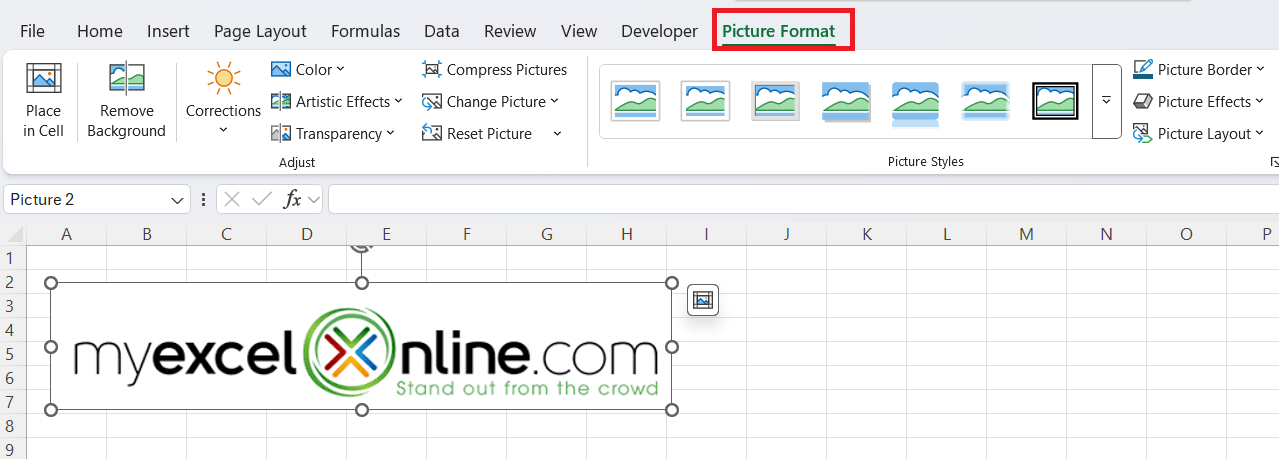
Task: Open the Page Layout tab
Action: [260, 31]
